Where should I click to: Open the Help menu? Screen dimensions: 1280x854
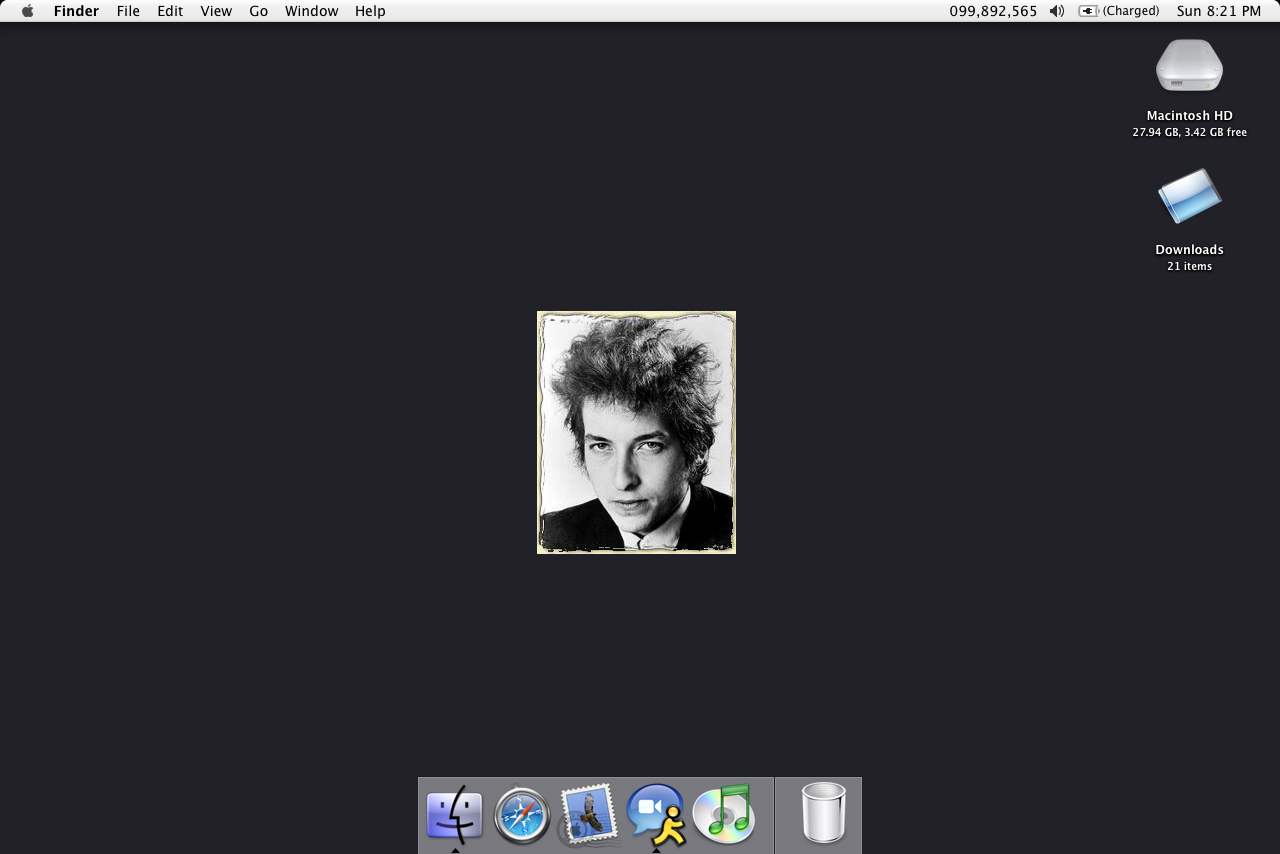pyautogui.click(x=370, y=11)
